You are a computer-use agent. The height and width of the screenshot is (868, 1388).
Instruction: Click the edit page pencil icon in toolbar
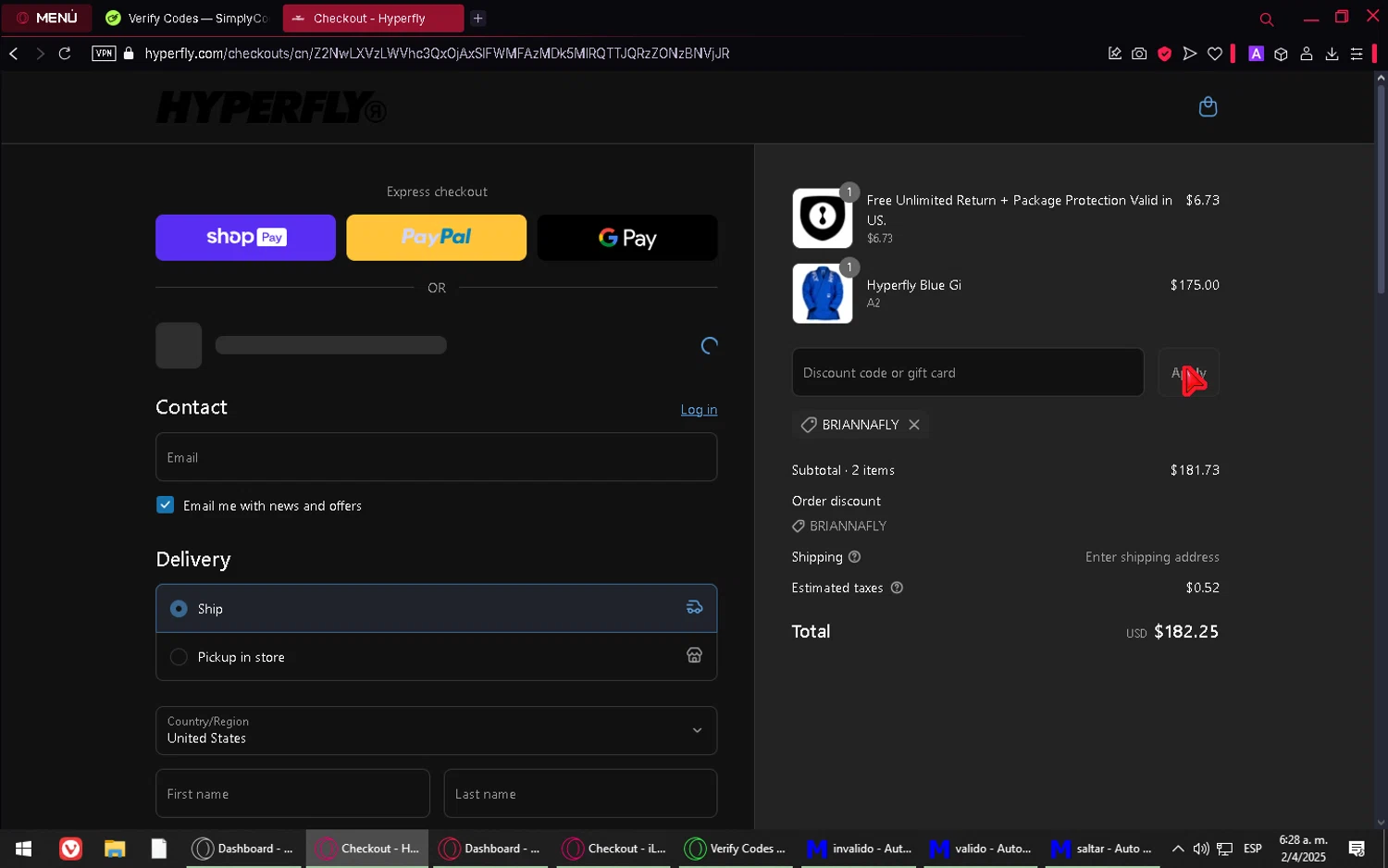(1114, 54)
